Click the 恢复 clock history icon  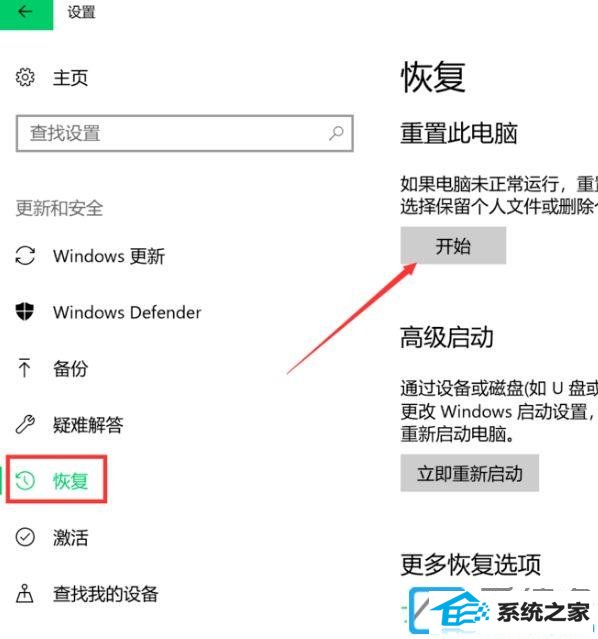[25, 480]
